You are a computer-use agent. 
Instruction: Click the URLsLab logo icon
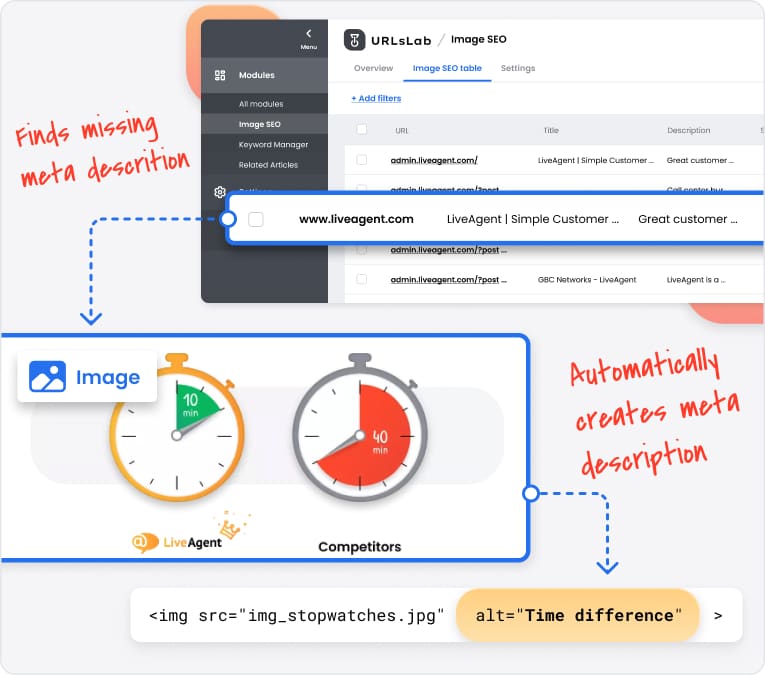tap(354, 40)
